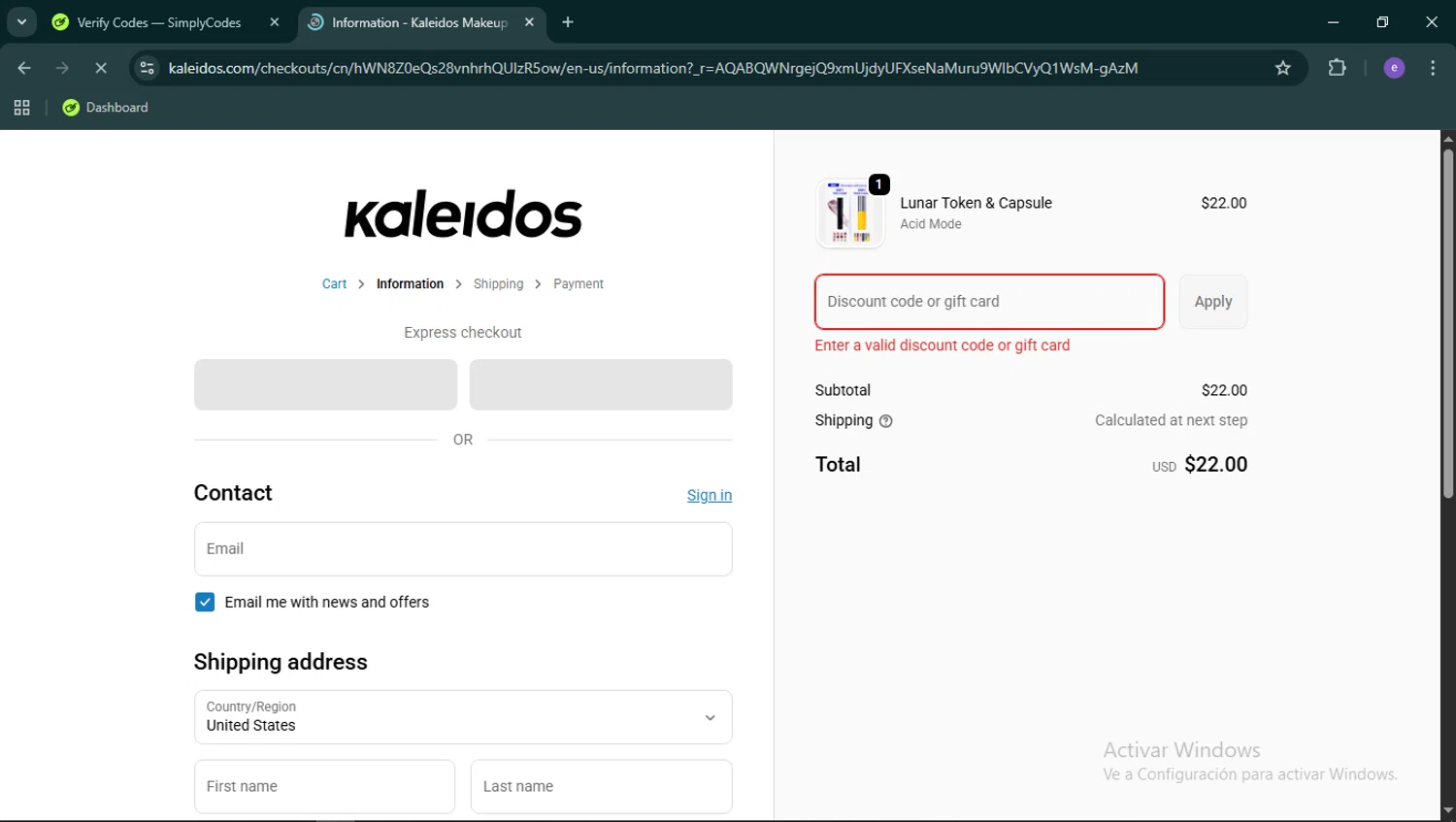Focus the Last name field
Screen dimensions: 1456x822
[601, 787]
